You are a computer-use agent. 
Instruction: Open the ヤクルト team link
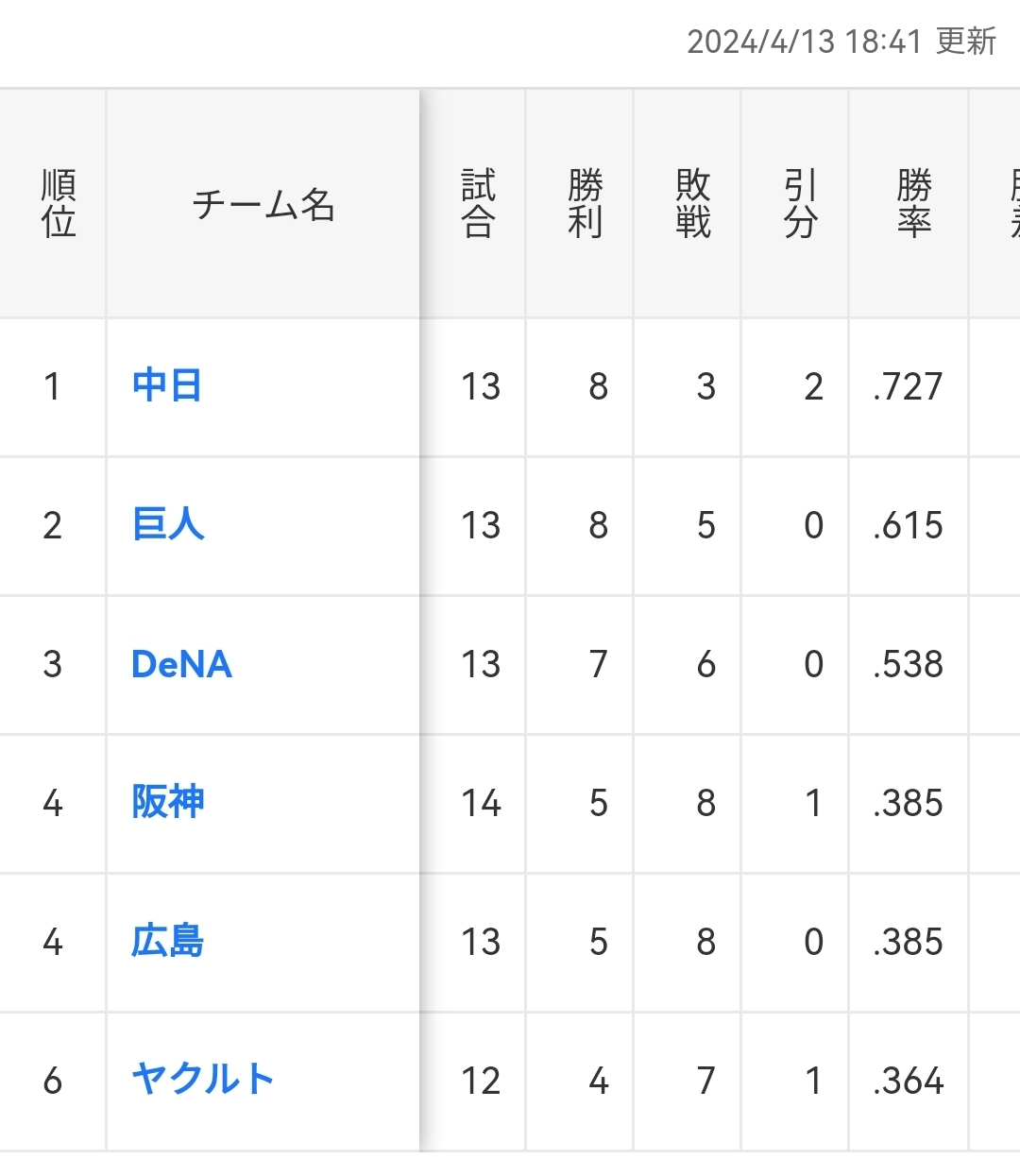203,1080
